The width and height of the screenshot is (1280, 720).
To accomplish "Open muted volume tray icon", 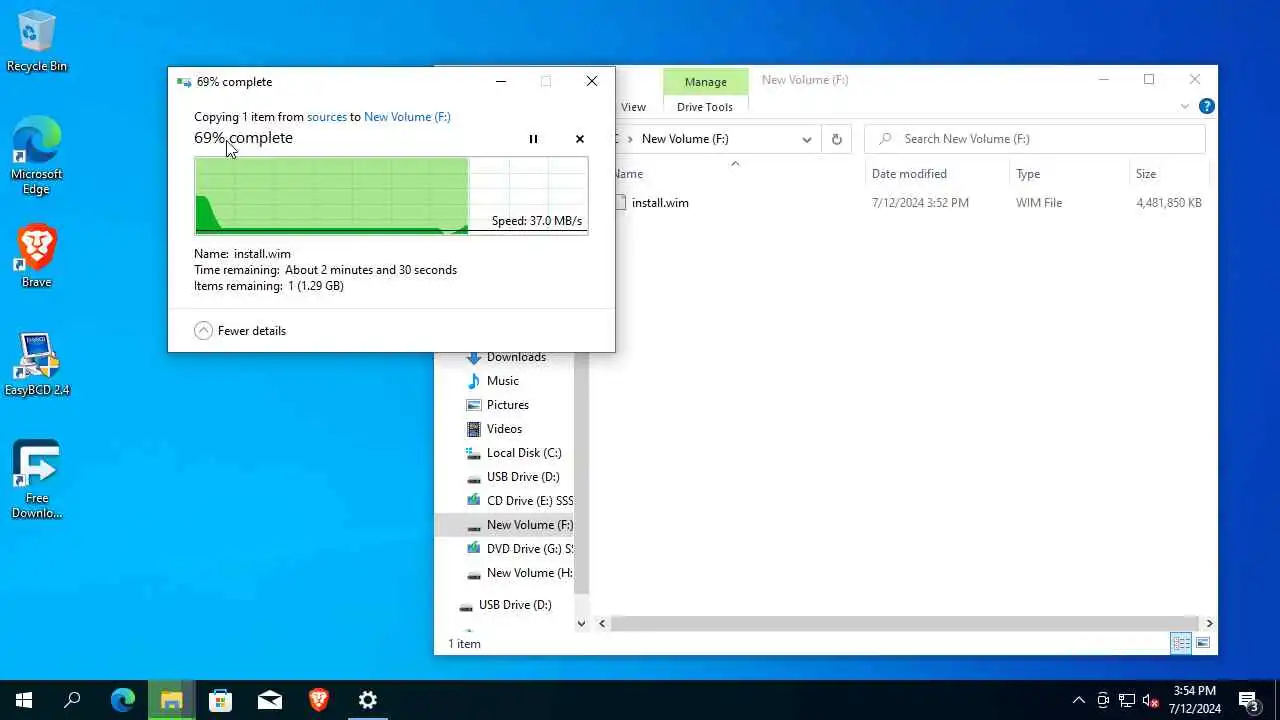I will 1151,700.
